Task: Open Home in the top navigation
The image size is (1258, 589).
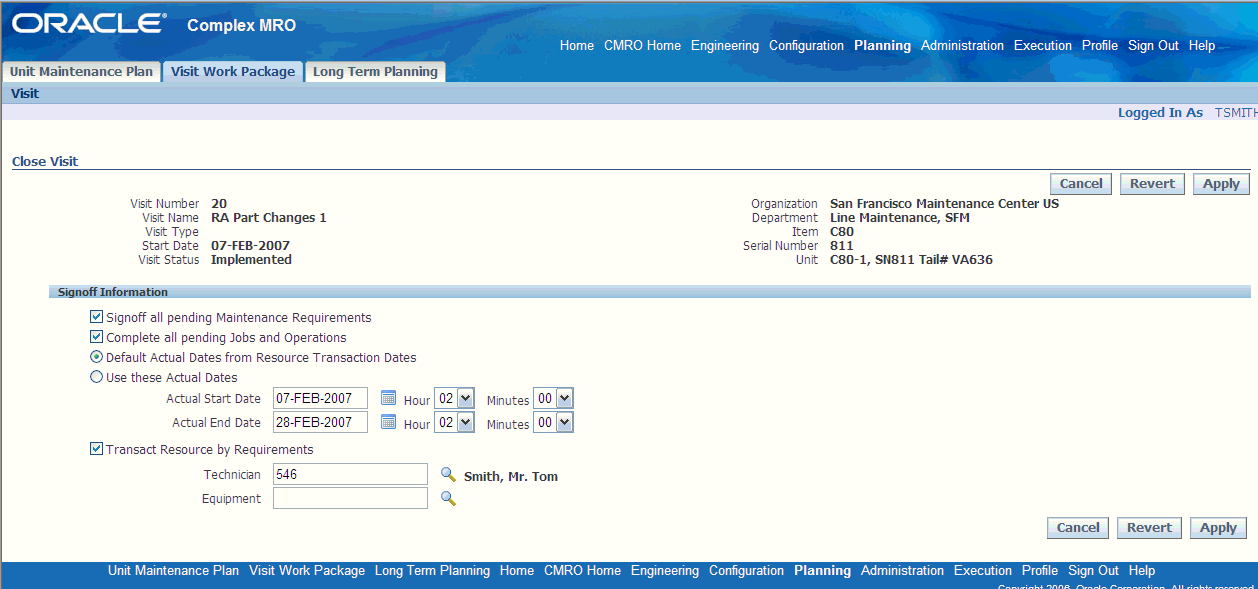Action: point(577,46)
